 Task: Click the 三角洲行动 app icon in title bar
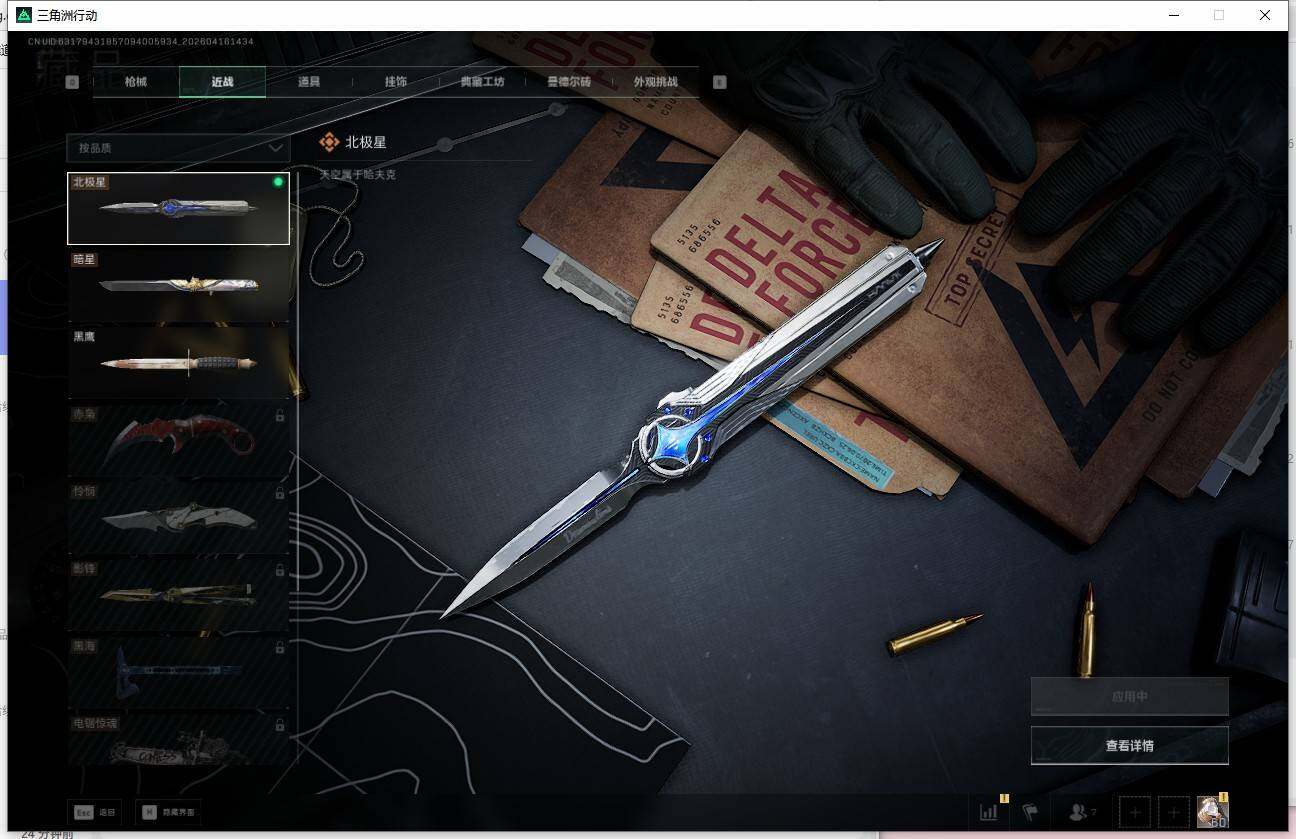point(24,15)
